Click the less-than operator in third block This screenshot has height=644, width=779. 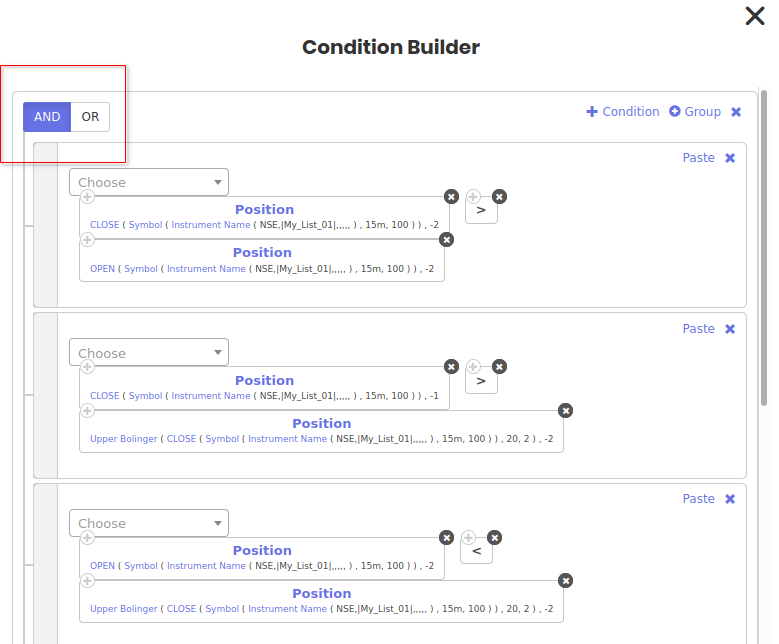(476, 551)
